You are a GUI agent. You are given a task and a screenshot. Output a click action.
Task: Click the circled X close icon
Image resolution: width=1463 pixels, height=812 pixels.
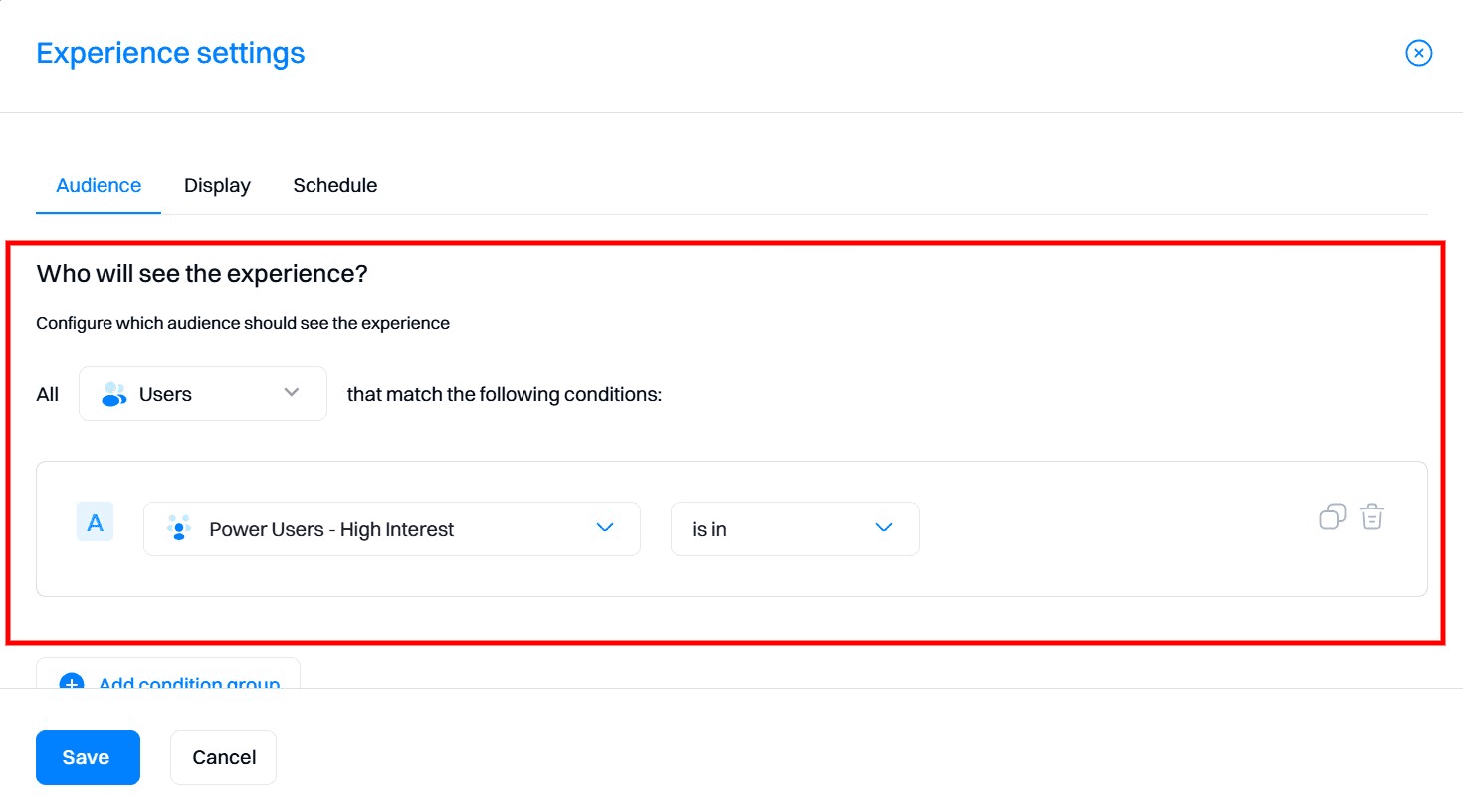(x=1418, y=52)
